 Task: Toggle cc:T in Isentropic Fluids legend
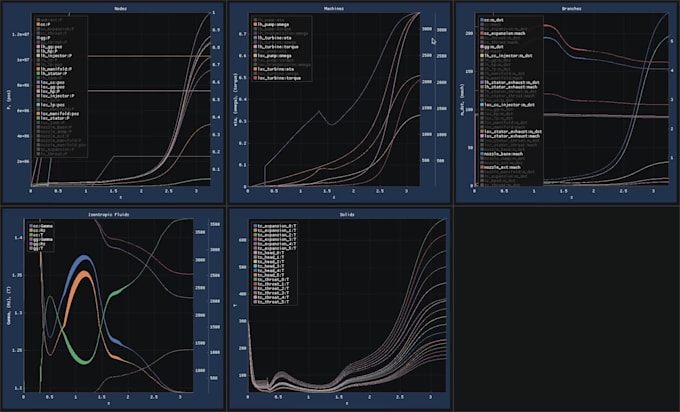click(36, 235)
